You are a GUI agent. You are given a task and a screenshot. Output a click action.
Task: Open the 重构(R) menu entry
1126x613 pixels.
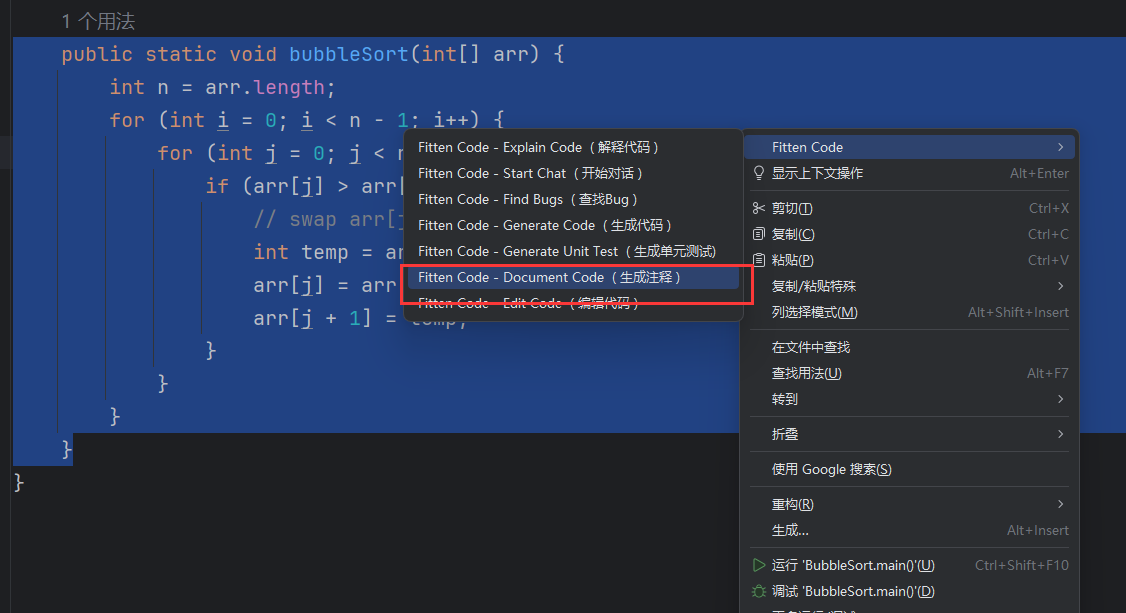tap(909, 504)
